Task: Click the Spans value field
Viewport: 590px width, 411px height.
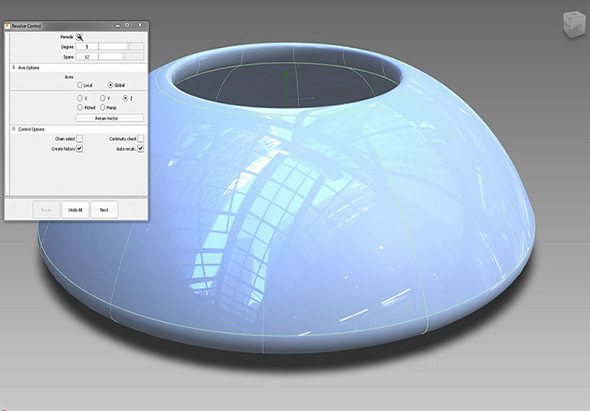Action: [87, 57]
